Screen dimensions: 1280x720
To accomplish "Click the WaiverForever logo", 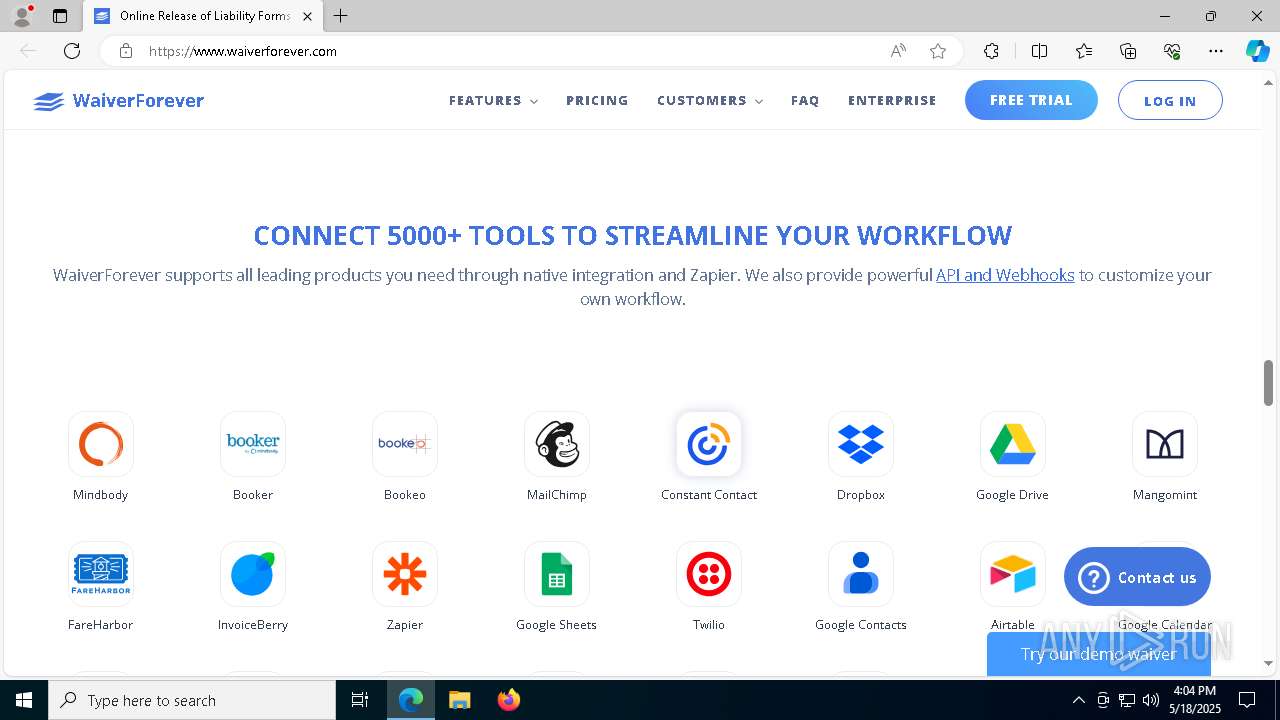I will click(118, 101).
